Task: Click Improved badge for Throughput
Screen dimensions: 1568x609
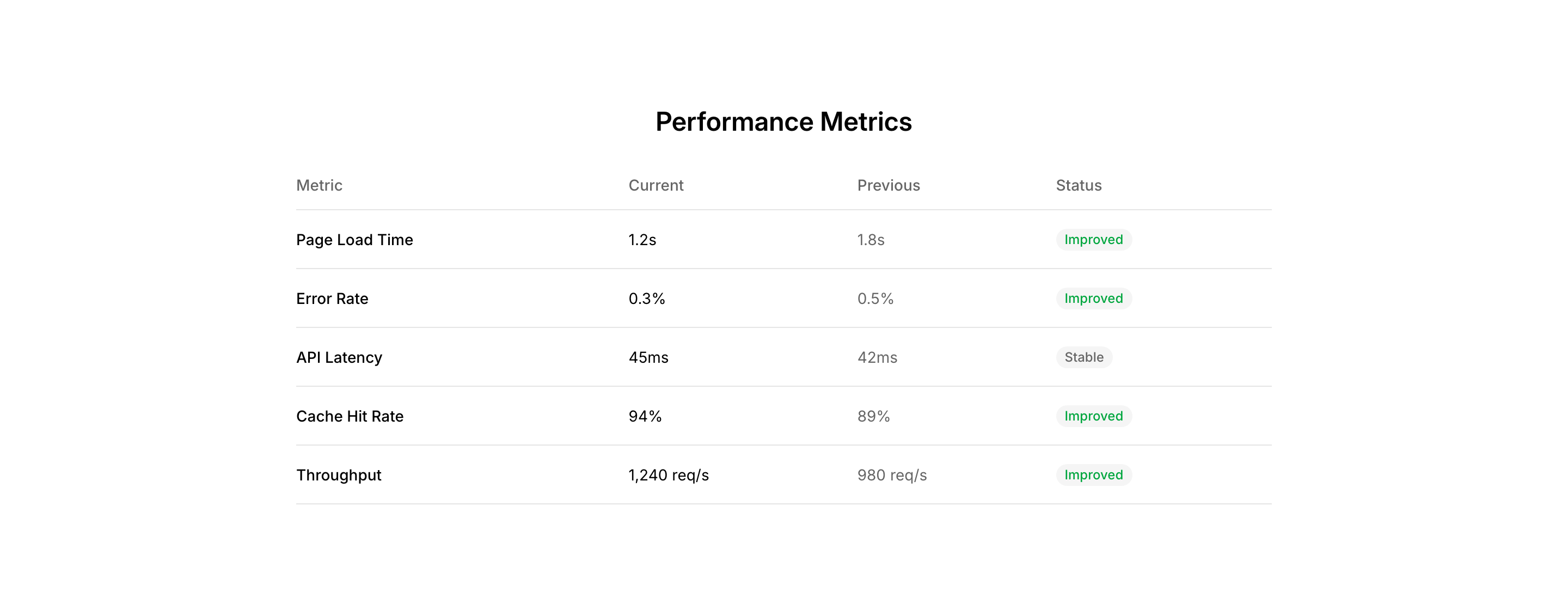Action: (x=1093, y=475)
